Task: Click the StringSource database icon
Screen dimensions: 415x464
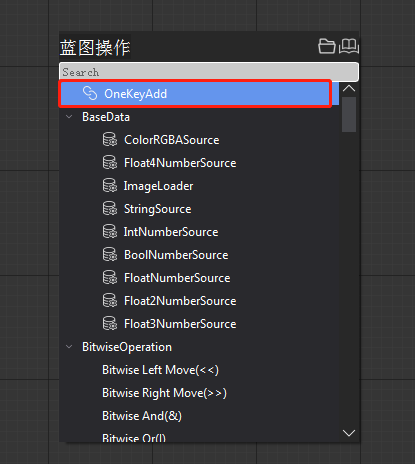Action: point(110,208)
